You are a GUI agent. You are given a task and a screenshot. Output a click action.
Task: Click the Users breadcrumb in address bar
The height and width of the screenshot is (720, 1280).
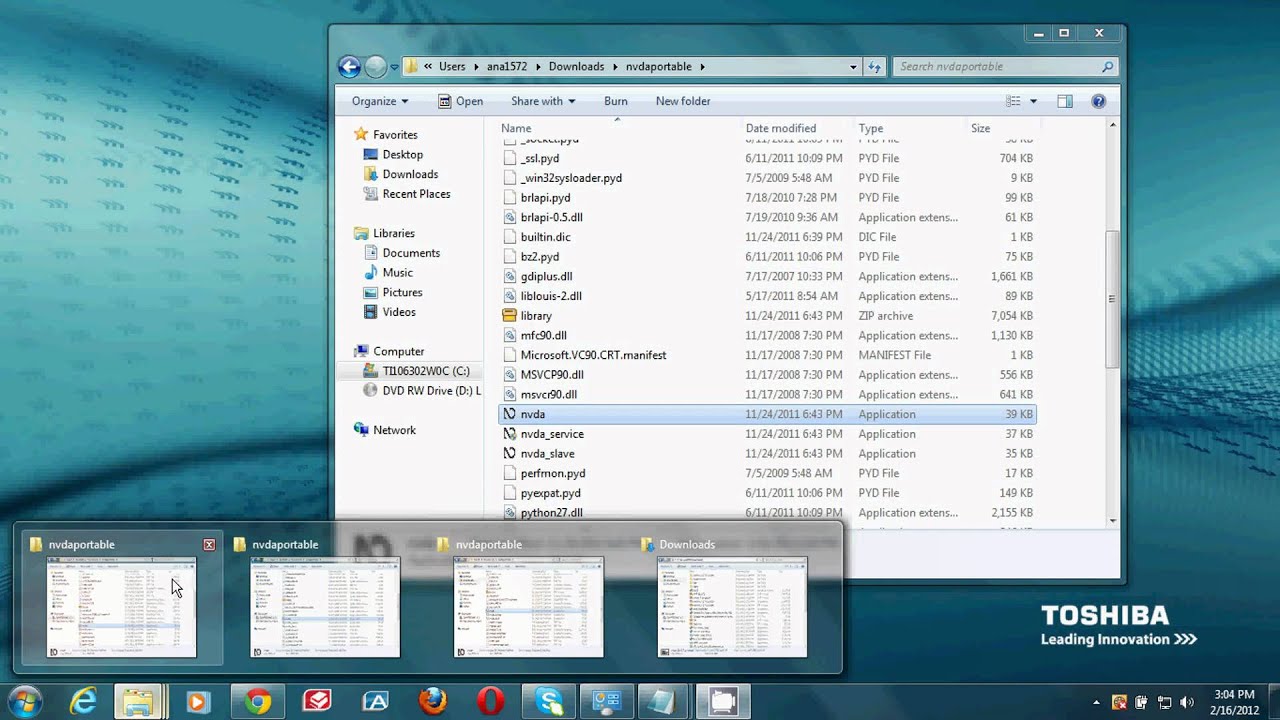pyautogui.click(x=452, y=67)
